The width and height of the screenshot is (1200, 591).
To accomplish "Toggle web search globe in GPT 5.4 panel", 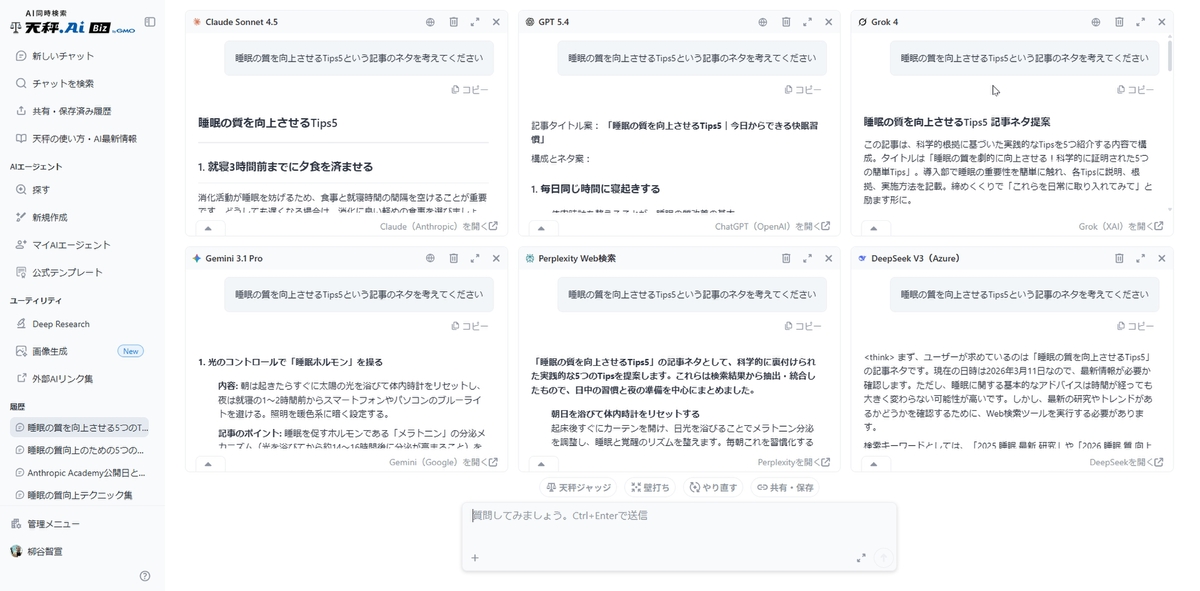I will coord(763,22).
